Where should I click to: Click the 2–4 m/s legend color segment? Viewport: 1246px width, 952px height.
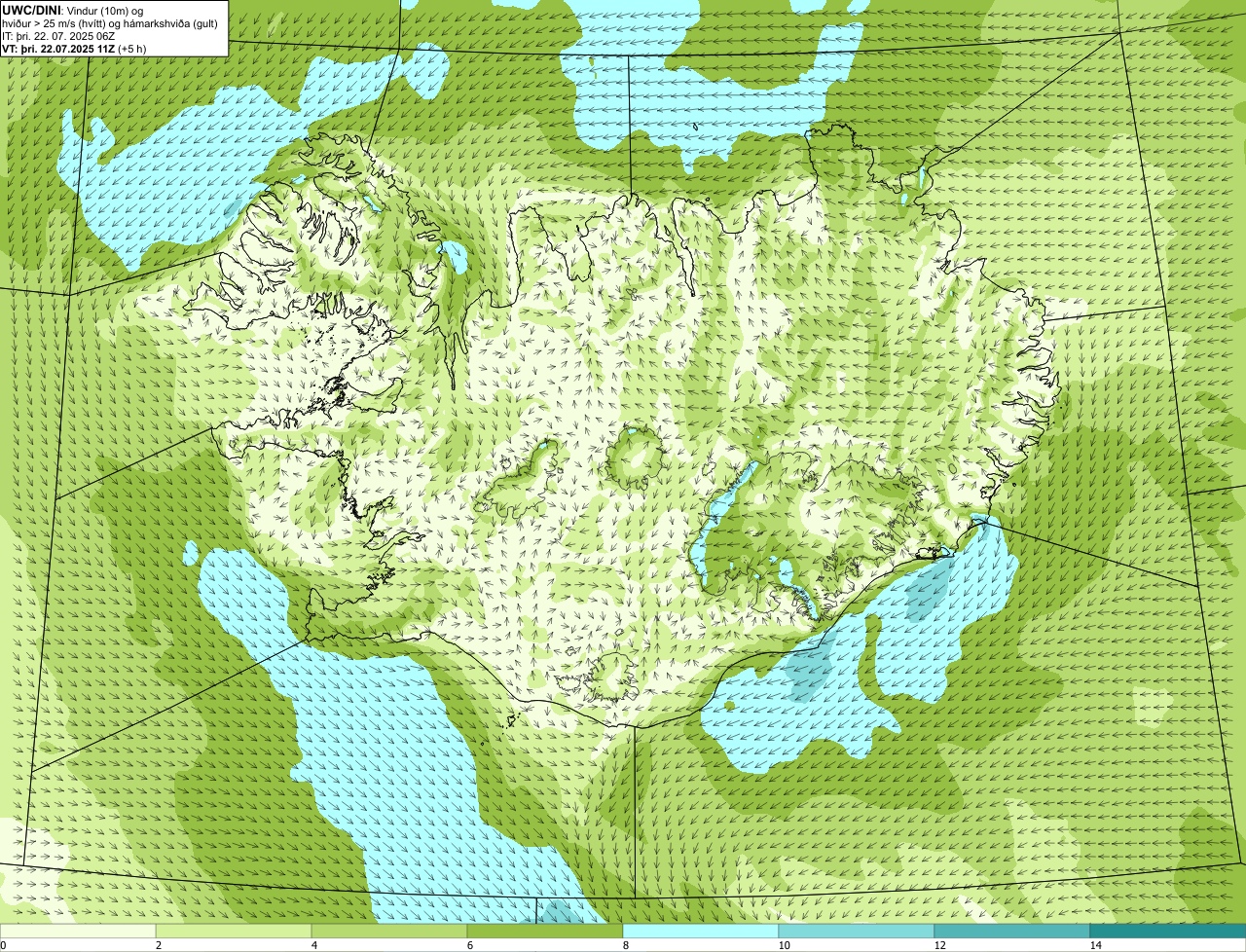pyautogui.click(x=234, y=931)
